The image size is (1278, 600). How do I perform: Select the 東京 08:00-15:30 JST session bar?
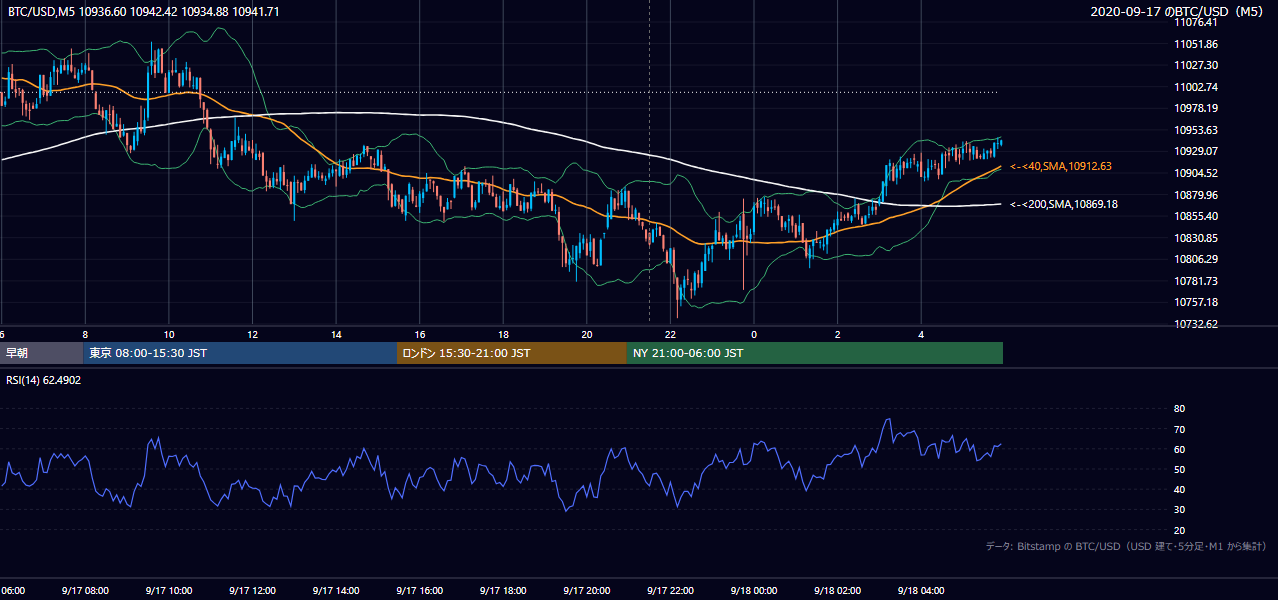click(240, 353)
